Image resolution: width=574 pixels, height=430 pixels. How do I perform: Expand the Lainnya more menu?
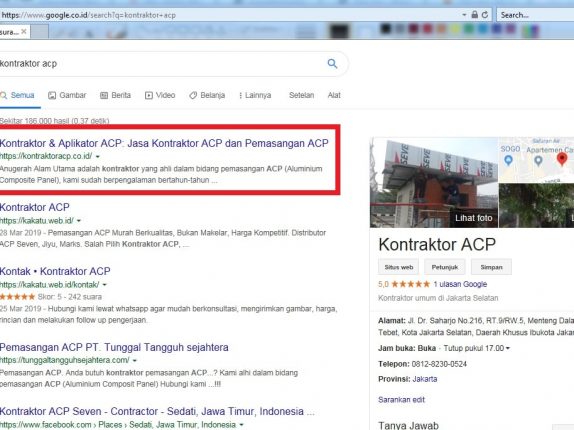pos(255,95)
